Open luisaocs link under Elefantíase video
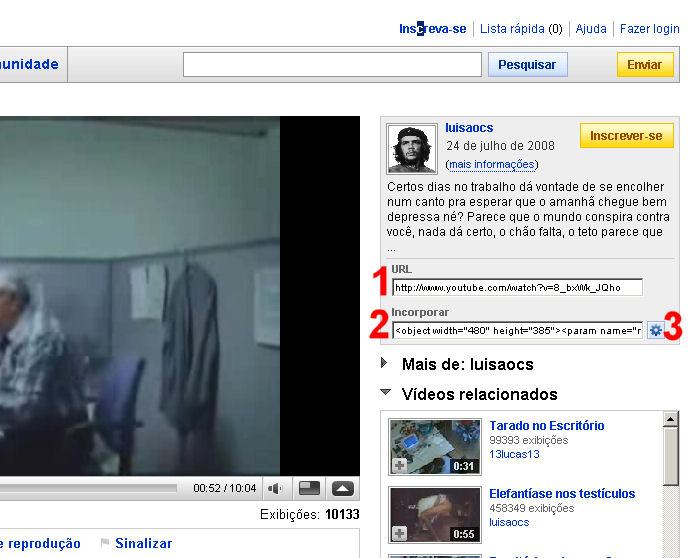The height and width of the screenshot is (558, 696). point(509,522)
